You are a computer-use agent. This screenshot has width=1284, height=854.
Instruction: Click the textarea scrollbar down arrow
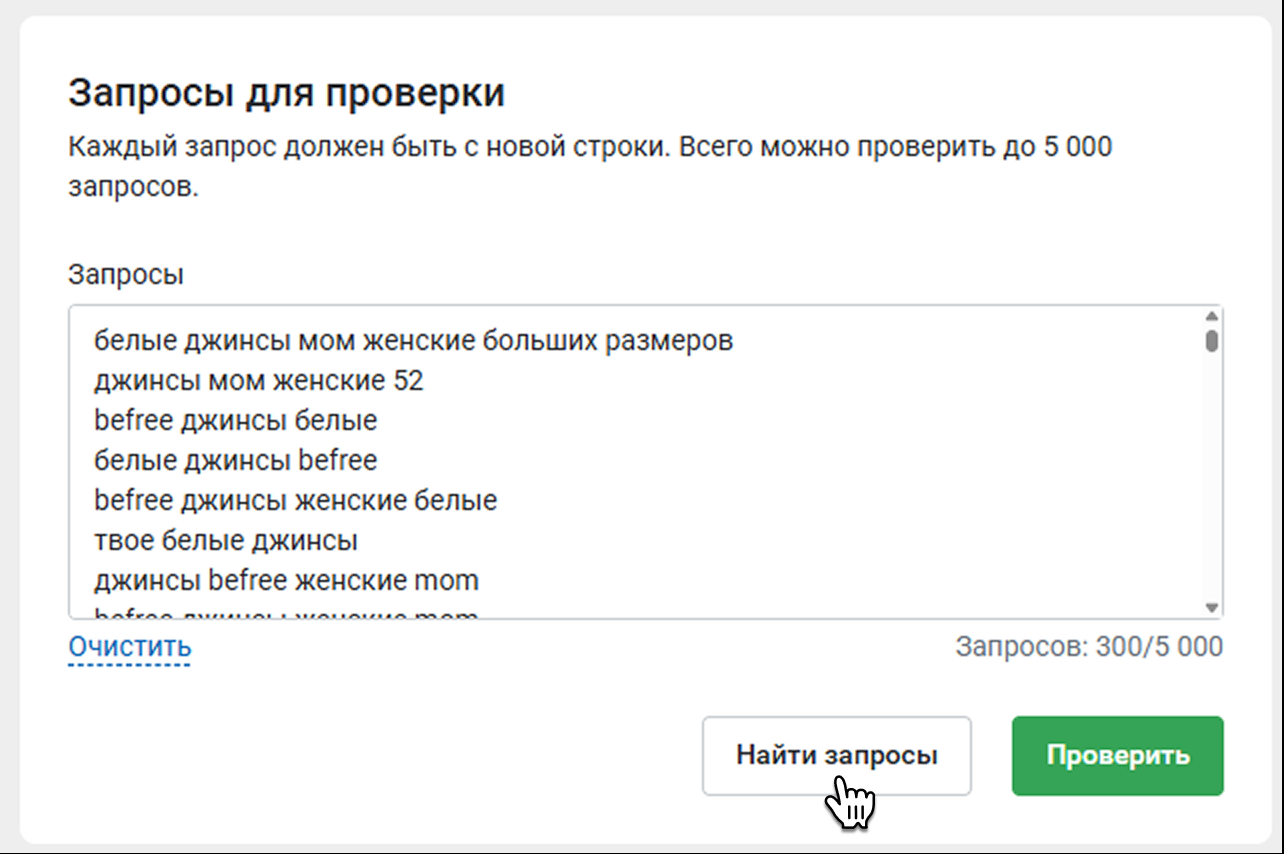point(1211,607)
